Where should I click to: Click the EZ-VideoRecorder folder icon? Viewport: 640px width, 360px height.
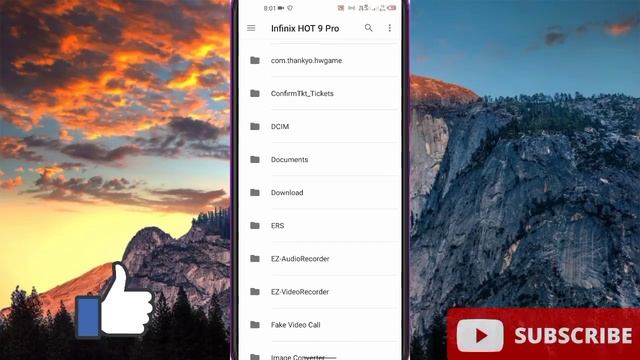255,292
